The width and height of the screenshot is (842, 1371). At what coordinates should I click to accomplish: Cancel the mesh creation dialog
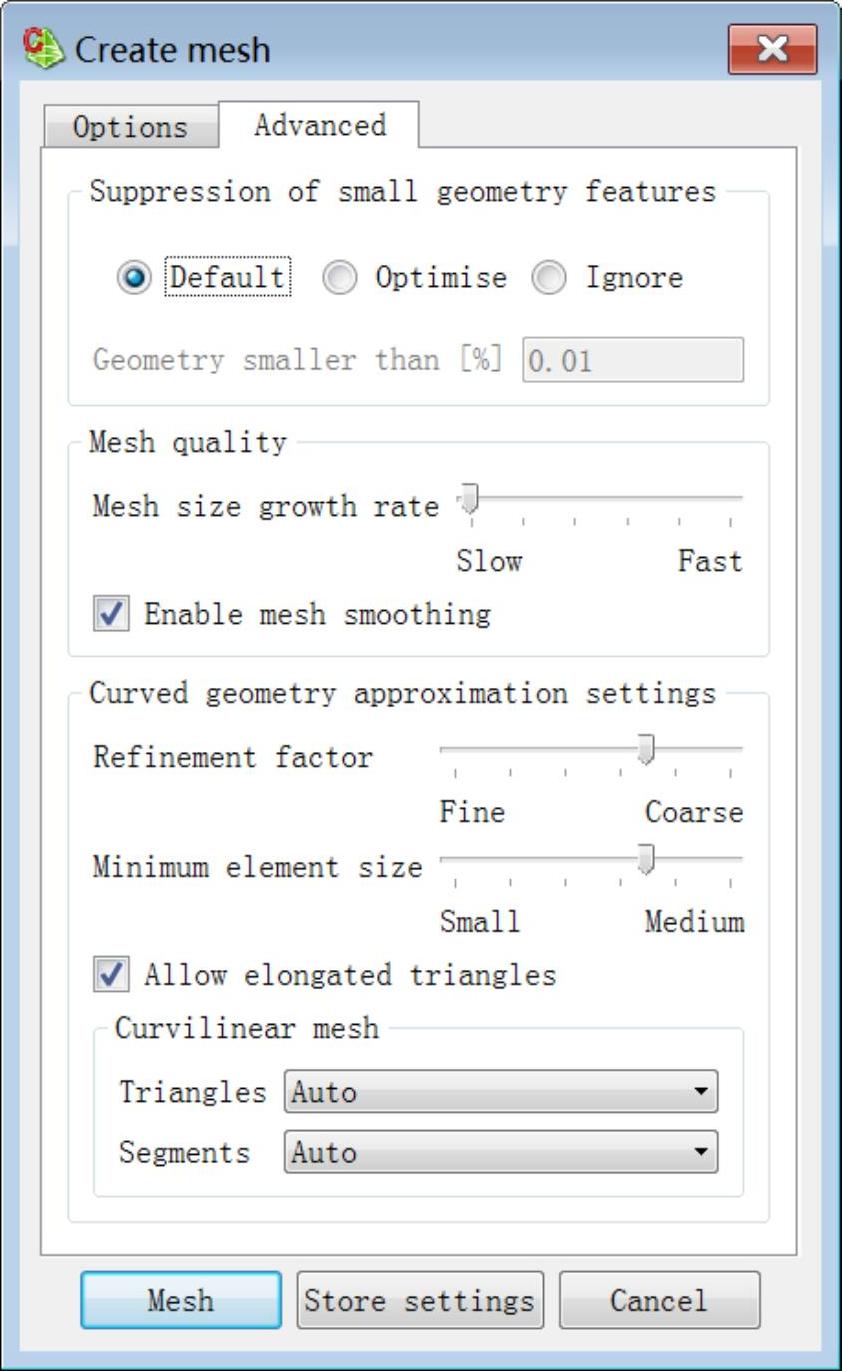point(659,1300)
